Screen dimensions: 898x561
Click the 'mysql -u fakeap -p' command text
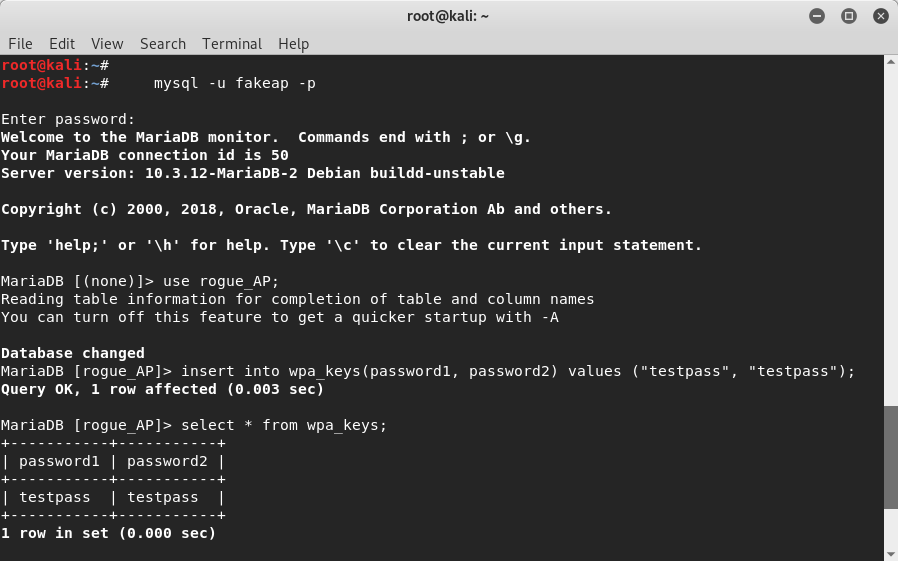click(x=235, y=84)
